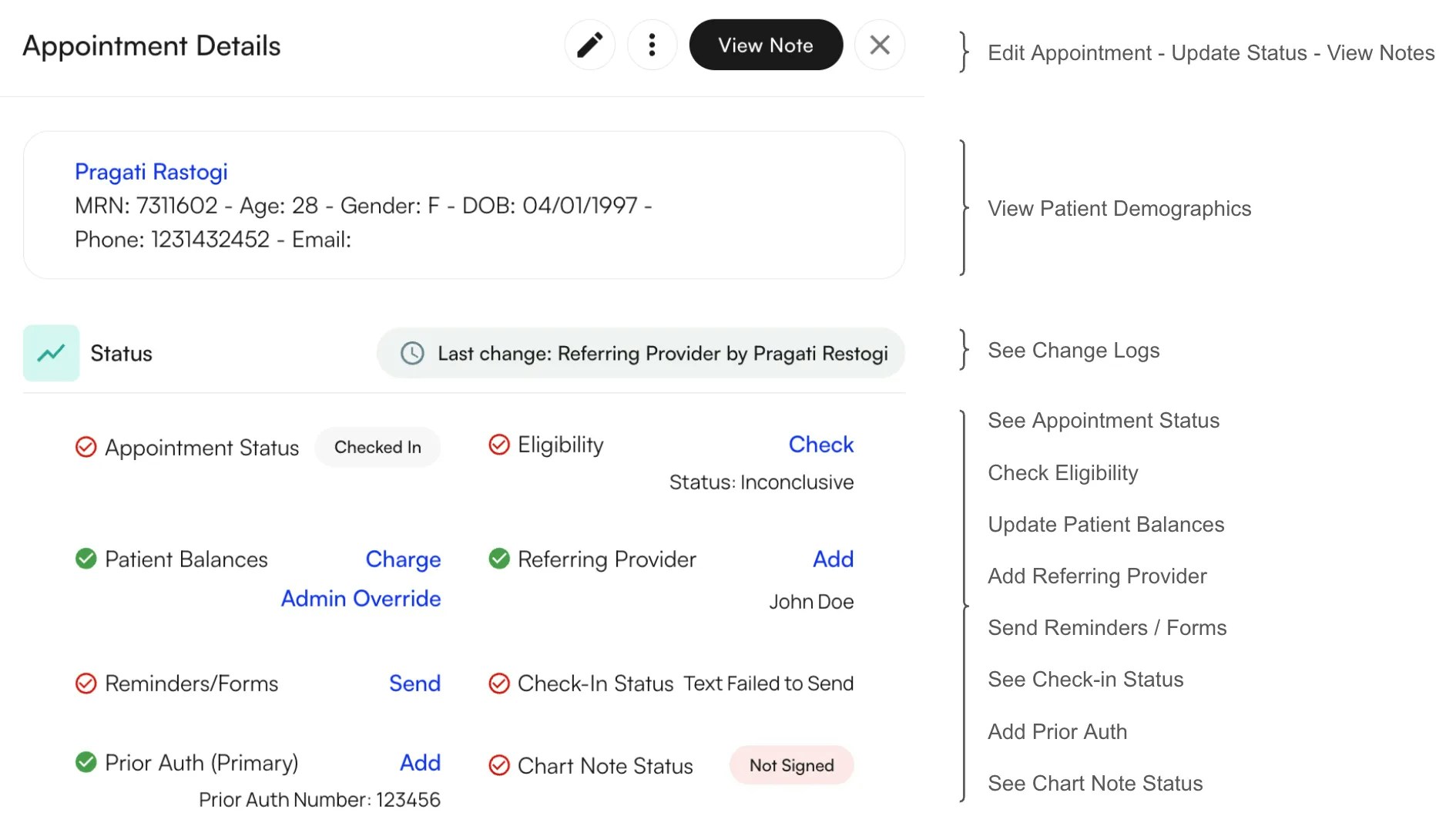
Task: Click the green Status trend icon
Action: click(51, 353)
